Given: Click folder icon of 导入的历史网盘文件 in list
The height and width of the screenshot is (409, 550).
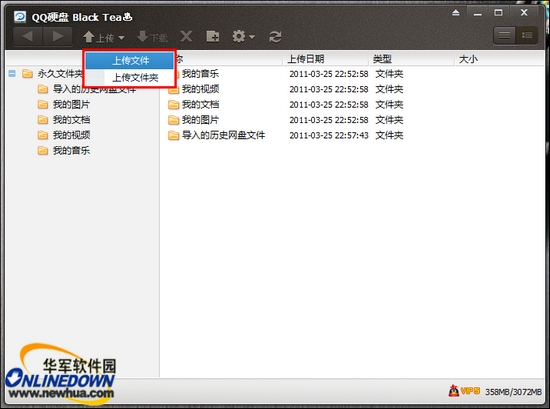Looking at the screenshot, I should pyautogui.click(x=173, y=135).
